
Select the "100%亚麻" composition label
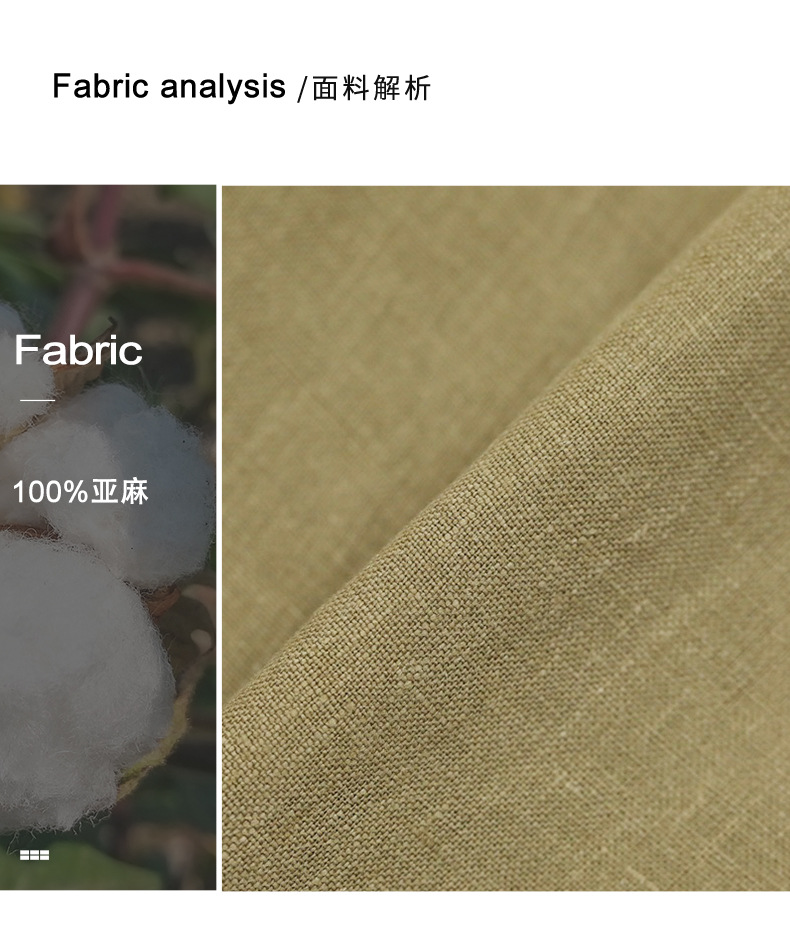click(80, 492)
